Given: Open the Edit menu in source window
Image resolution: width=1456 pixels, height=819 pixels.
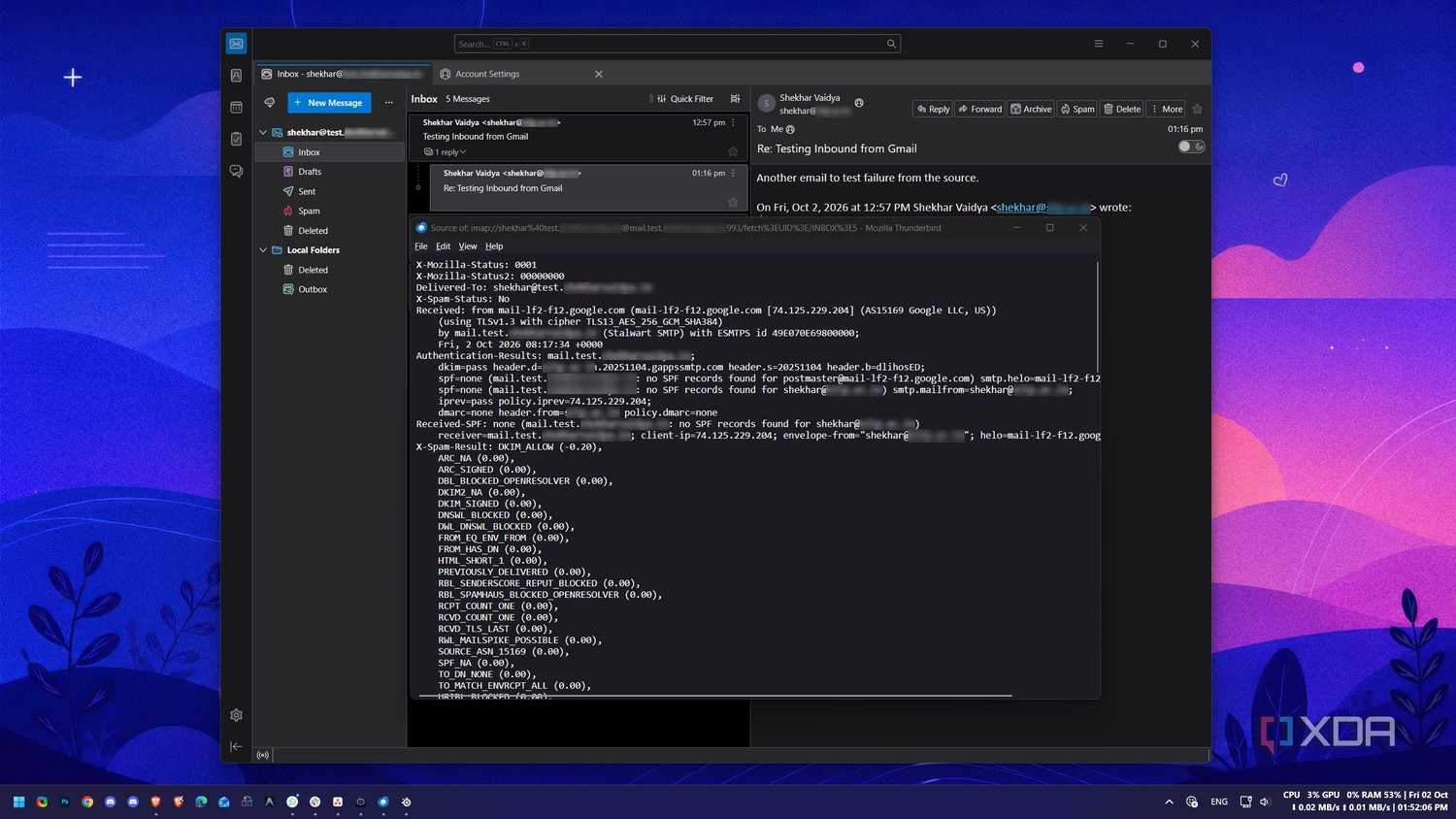Looking at the screenshot, I should point(443,246).
